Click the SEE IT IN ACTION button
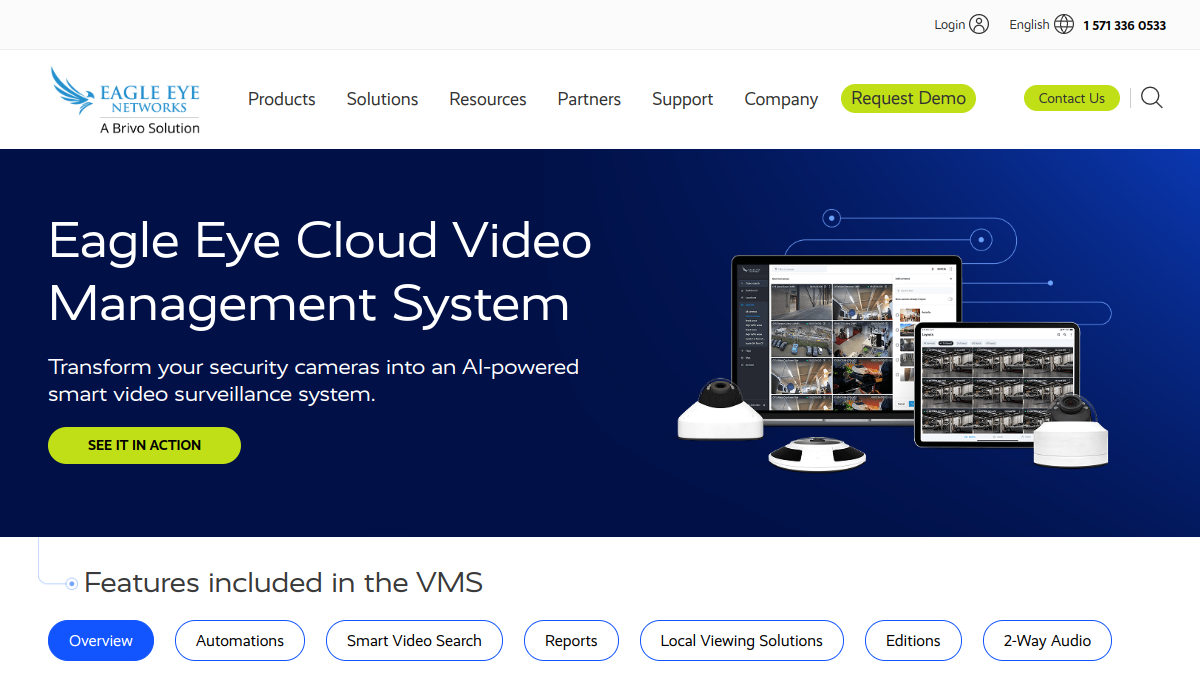This screenshot has height=675, width=1200. [144, 445]
